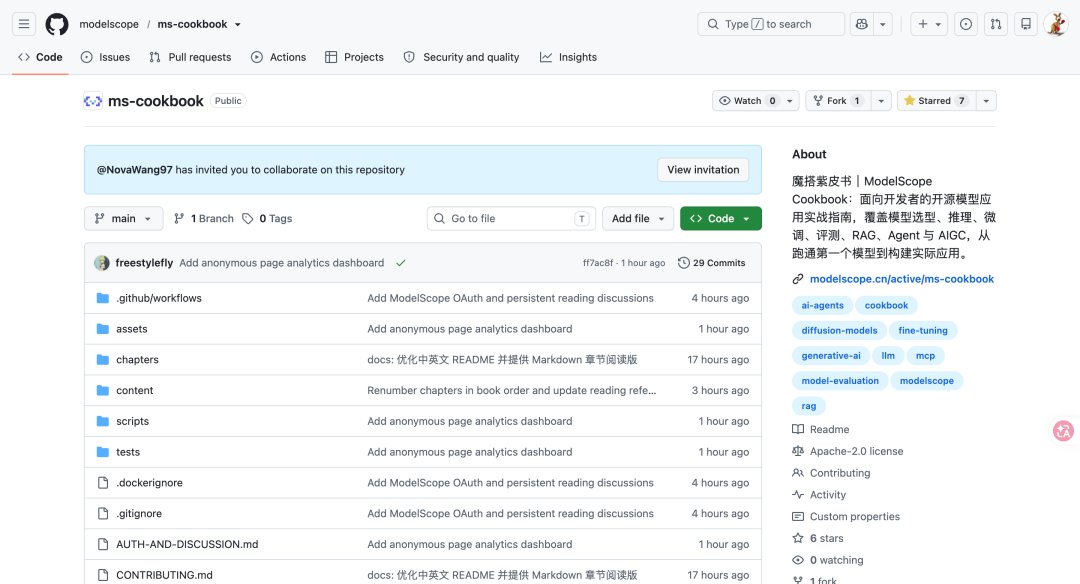Image resolution: width=1080 pixels, height=584 pixels.
Task: Expand the Add file dropdown
Action: coord(638,218)
